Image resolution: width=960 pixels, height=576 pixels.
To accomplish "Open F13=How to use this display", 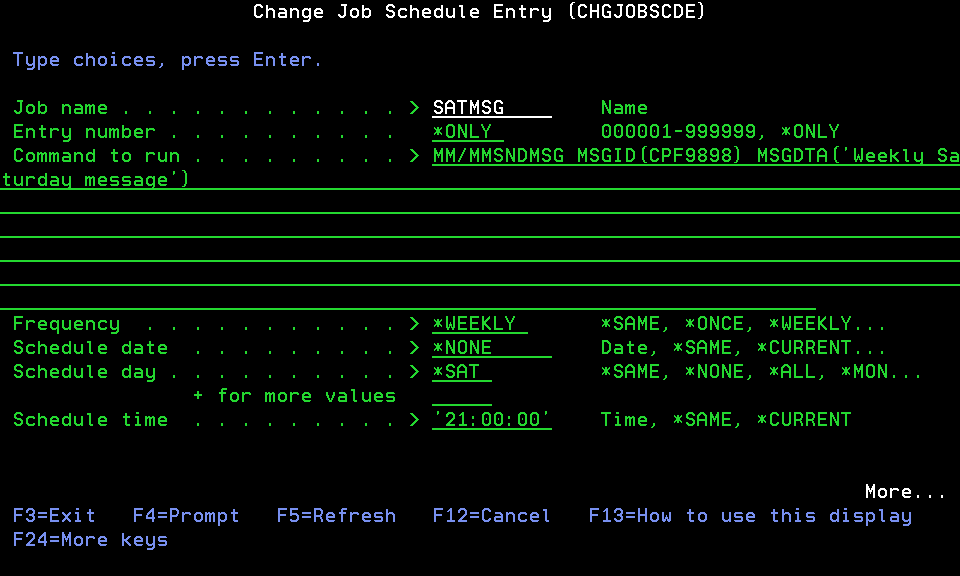I will (750, 516).
